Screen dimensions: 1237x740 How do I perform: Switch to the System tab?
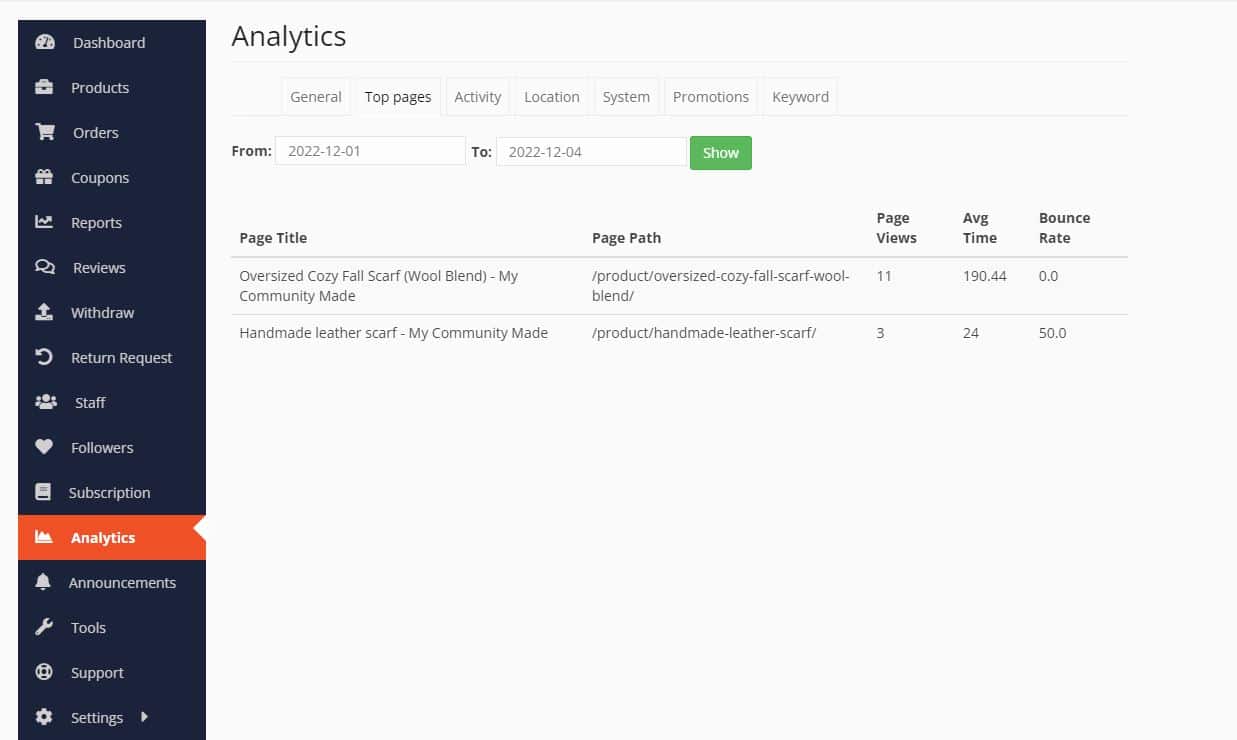[x=626, y=97]
